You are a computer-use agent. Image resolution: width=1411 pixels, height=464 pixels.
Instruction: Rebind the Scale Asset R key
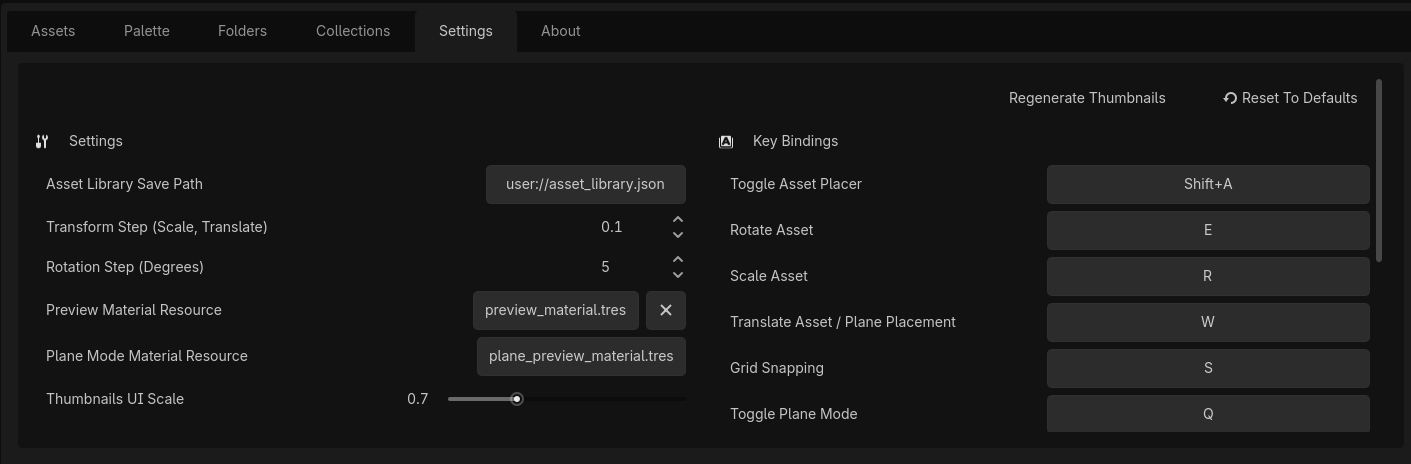(1208, 276)
